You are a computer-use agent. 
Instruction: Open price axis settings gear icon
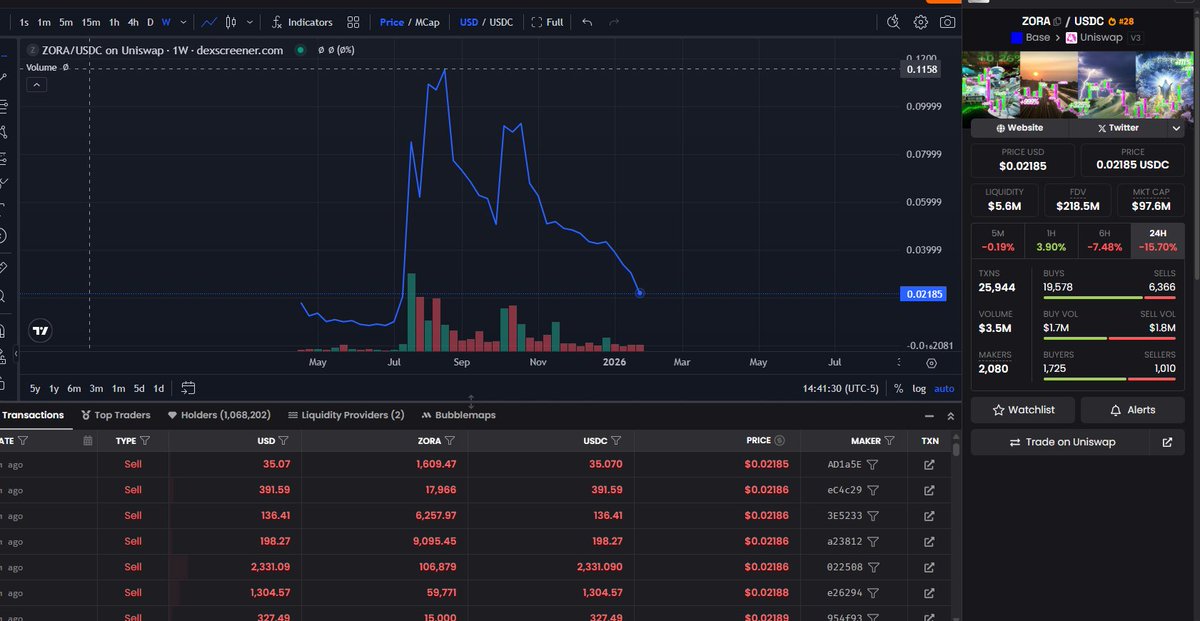click(931, 363)
